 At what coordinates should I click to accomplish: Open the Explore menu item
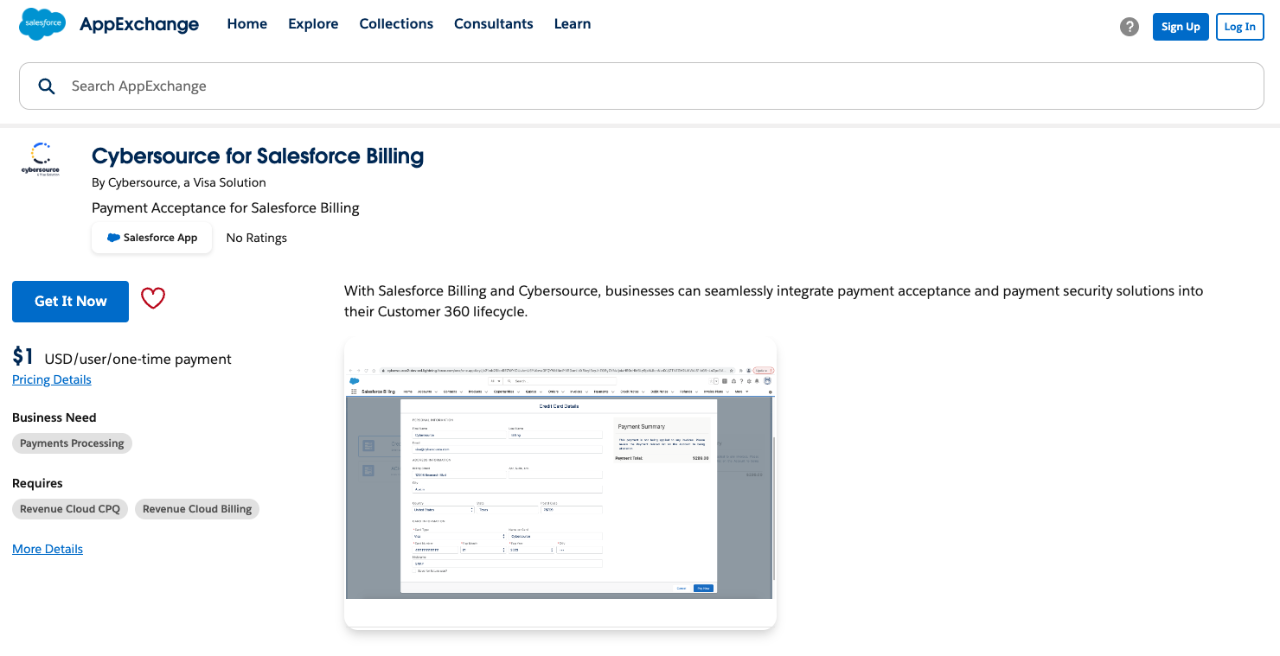[x=313, y=24]
